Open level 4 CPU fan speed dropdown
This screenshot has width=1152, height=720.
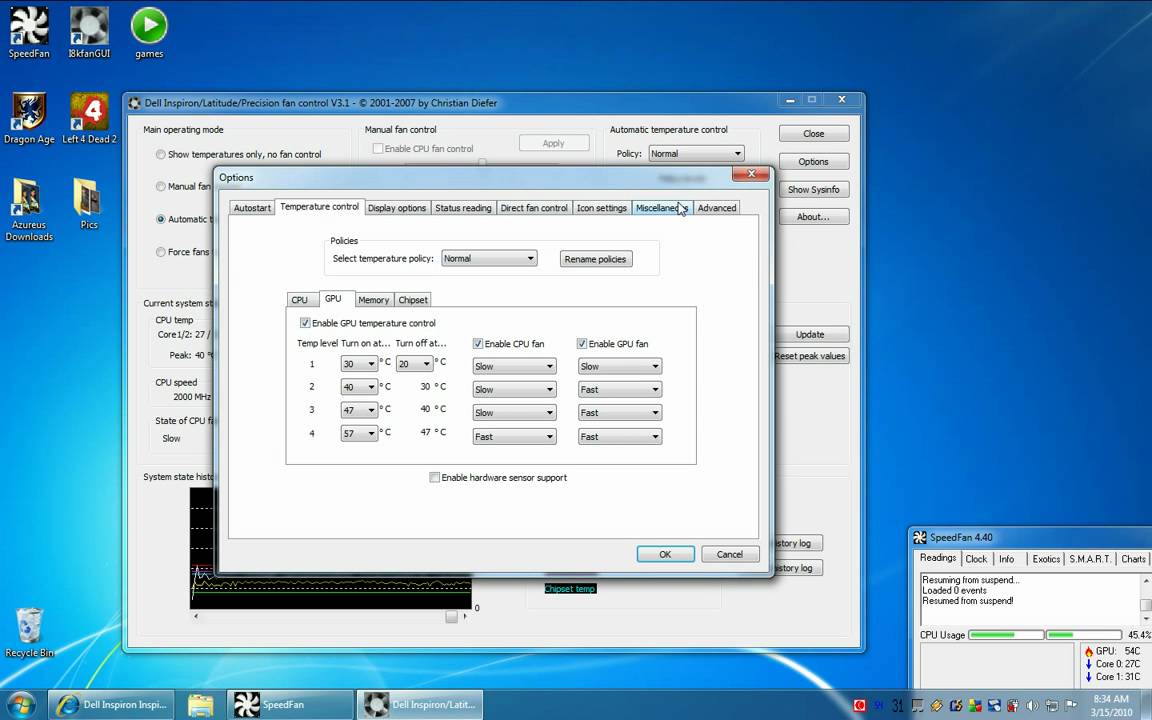(x=514, y=436)
